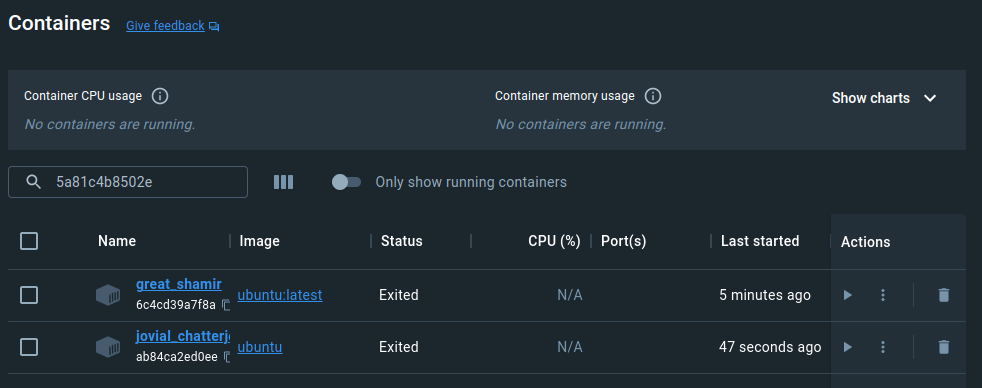Sort by the Last started column header
The height and width of the screenshot is (388, 982).
click(760, 241)
